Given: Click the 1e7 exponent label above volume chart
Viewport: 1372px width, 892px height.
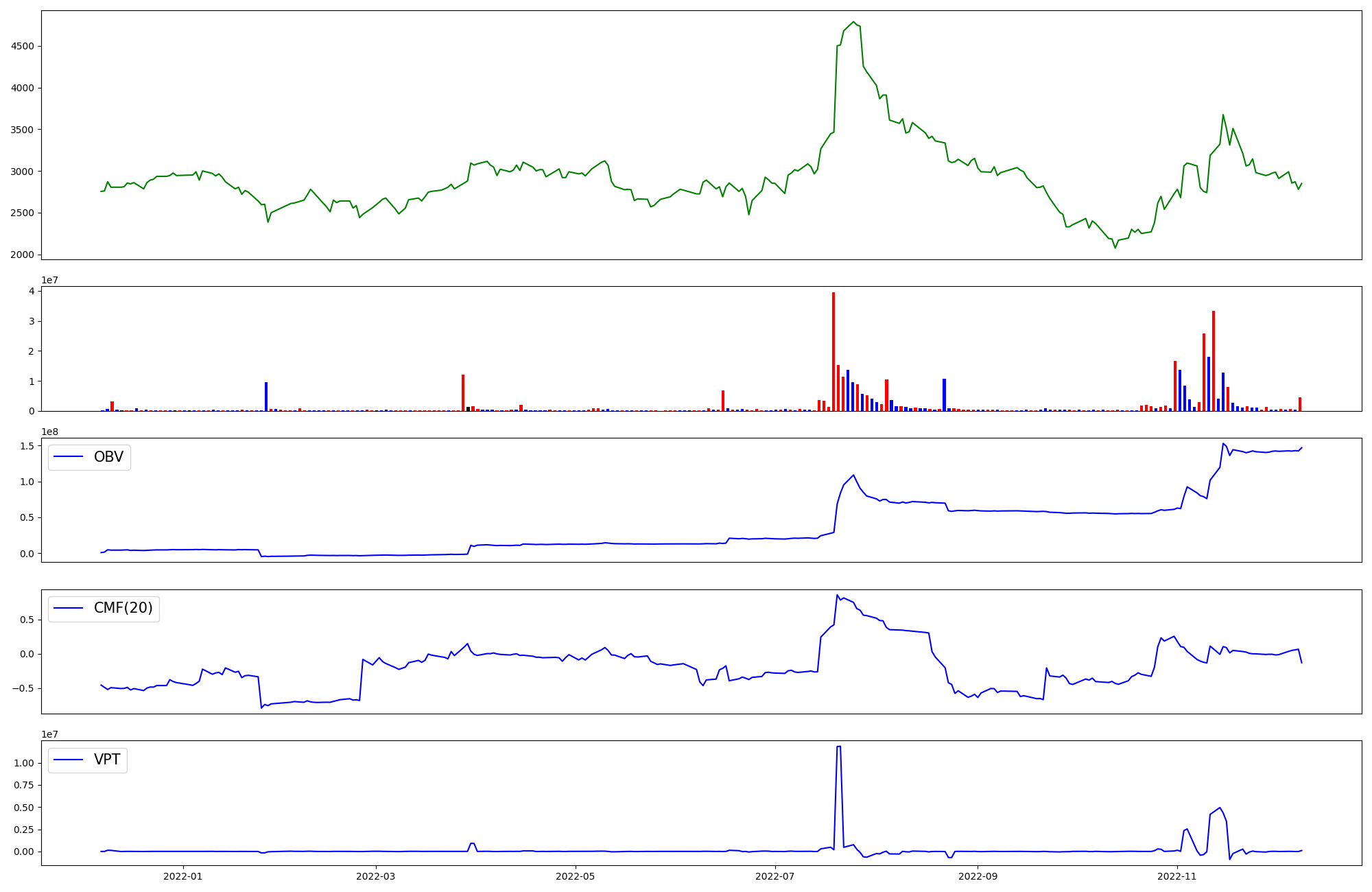Looking at the screenshot, I should click(49, 280).
